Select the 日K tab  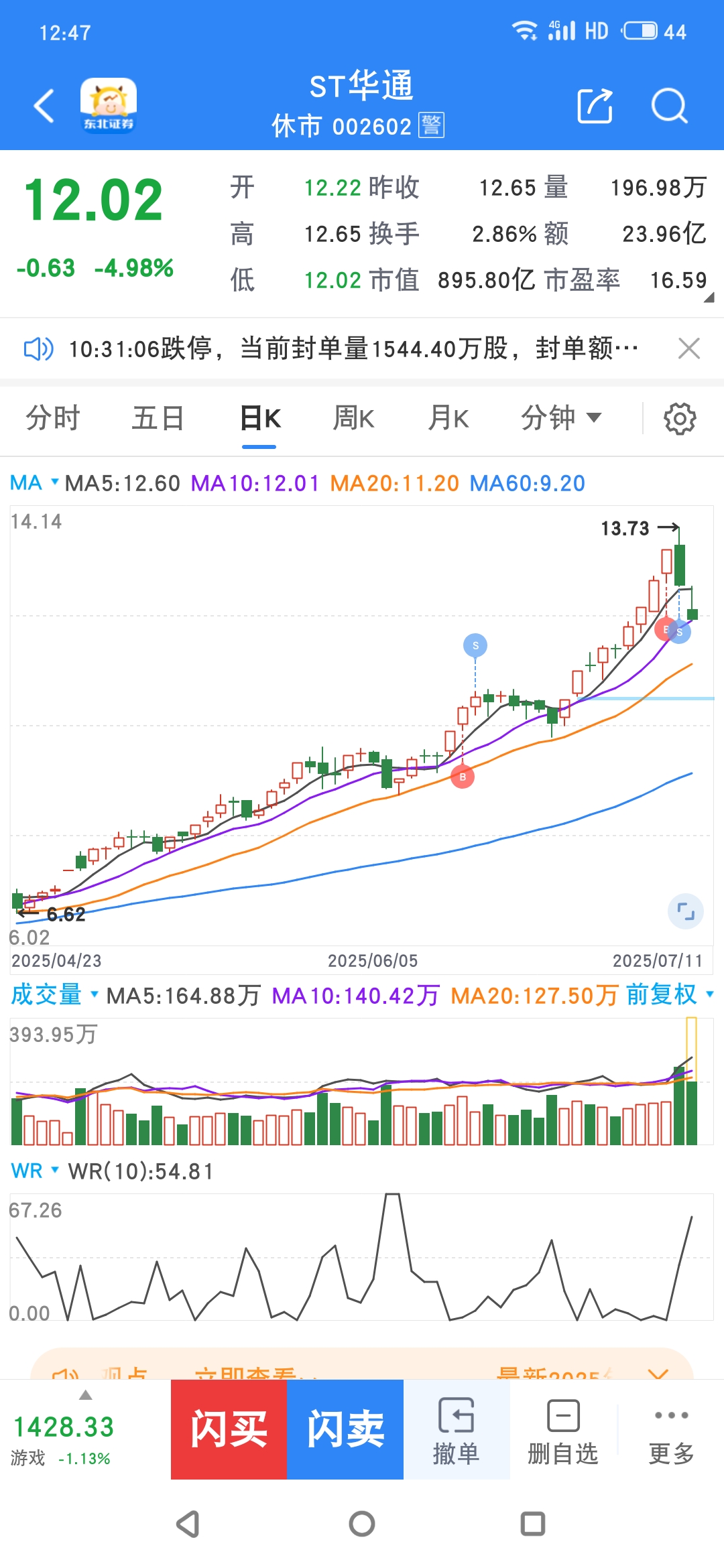coord(260,418)
